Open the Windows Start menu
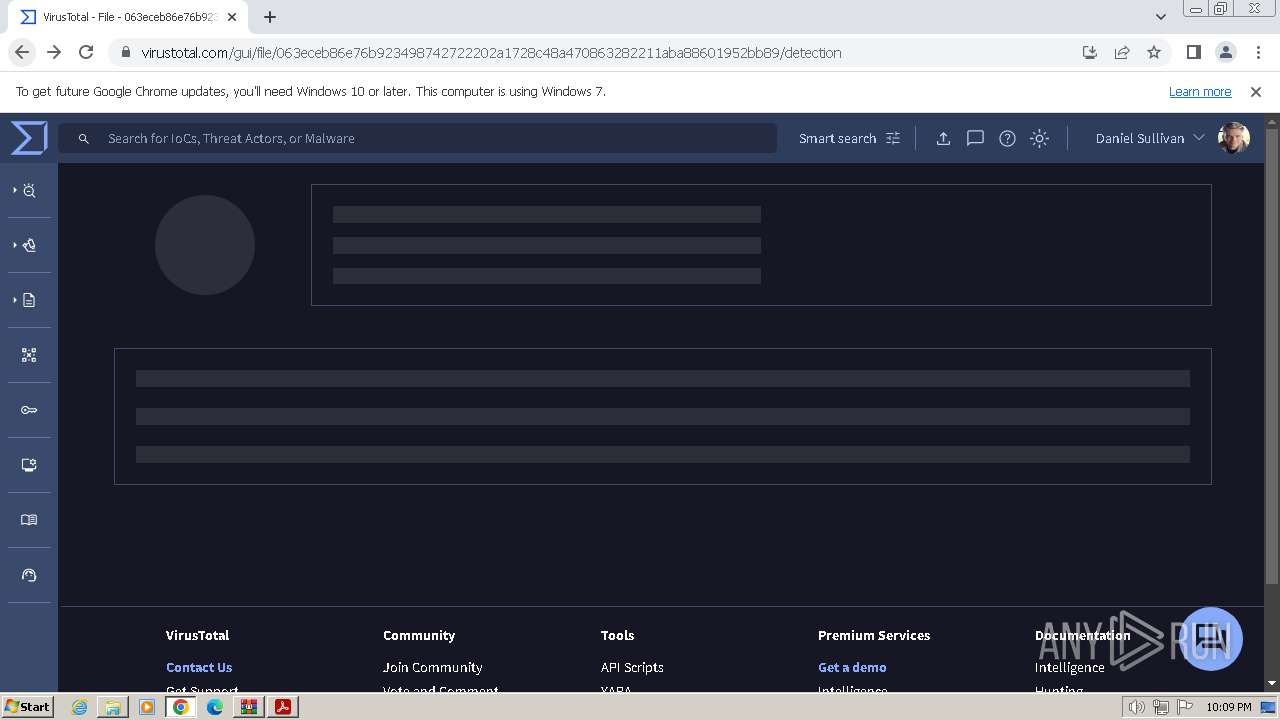This screenshot has height=720, width=1280. [28, 706]
